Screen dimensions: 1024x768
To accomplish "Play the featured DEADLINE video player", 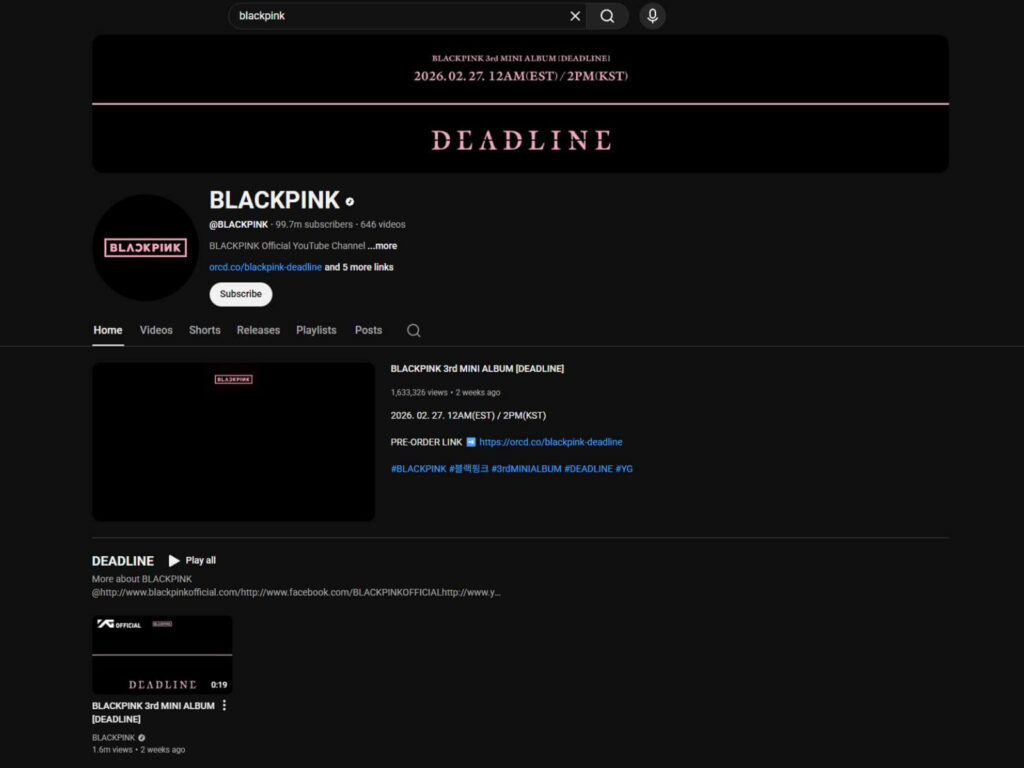I will pyautogui.click(x=233, y=441).
